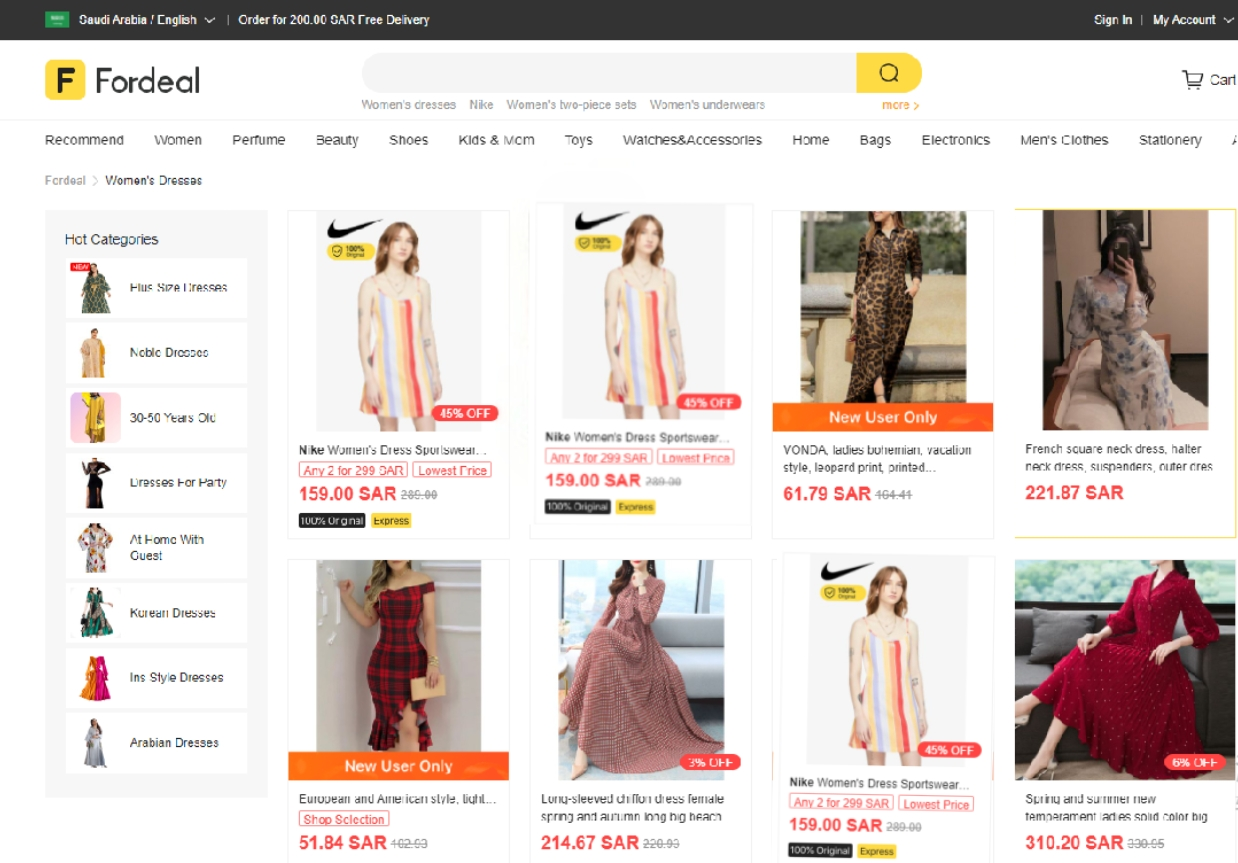
Task: Click the Sign In link
Action: pyautogui.click(x=1112, y=20)
